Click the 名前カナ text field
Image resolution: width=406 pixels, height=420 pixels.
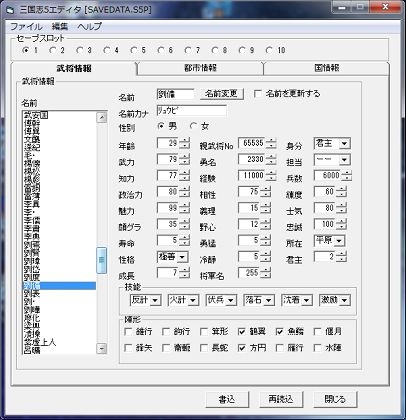192,110
